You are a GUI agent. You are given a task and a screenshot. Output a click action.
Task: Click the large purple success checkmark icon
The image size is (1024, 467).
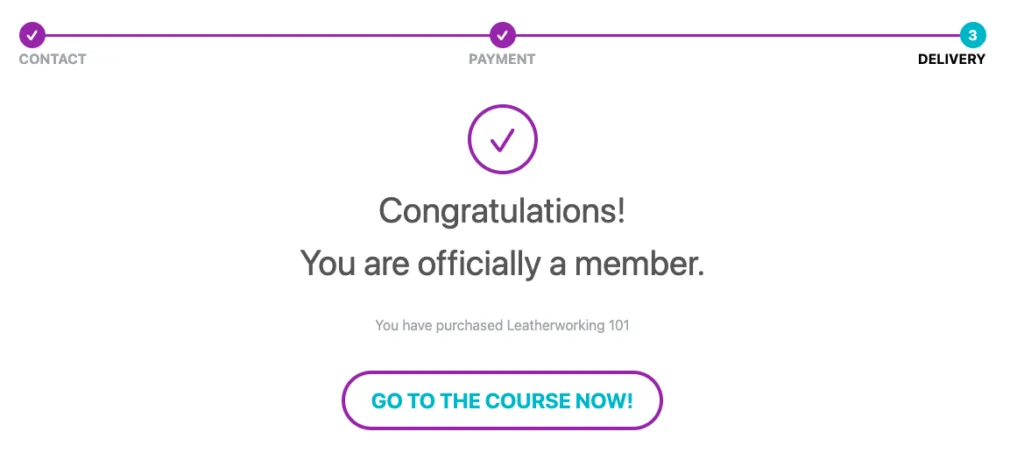tap(502, 139)
